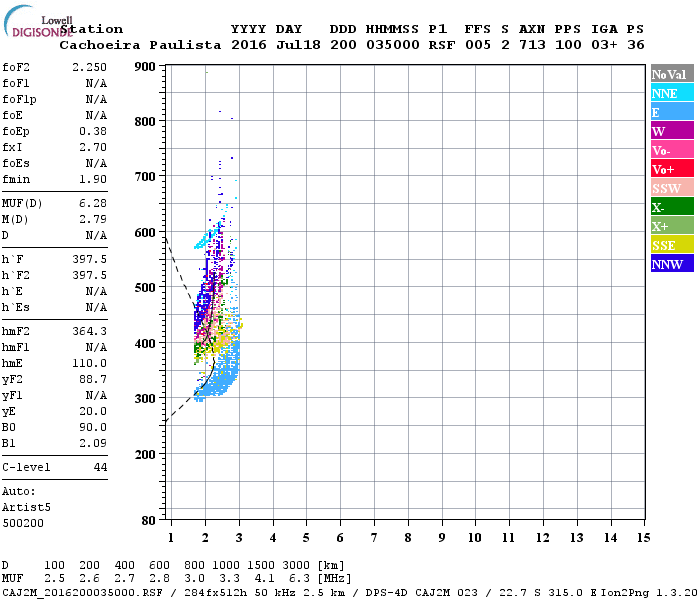This screenshot has width=700, height=600.
Task: Select the X+ light green legend swatch
Action: point(672,226)
